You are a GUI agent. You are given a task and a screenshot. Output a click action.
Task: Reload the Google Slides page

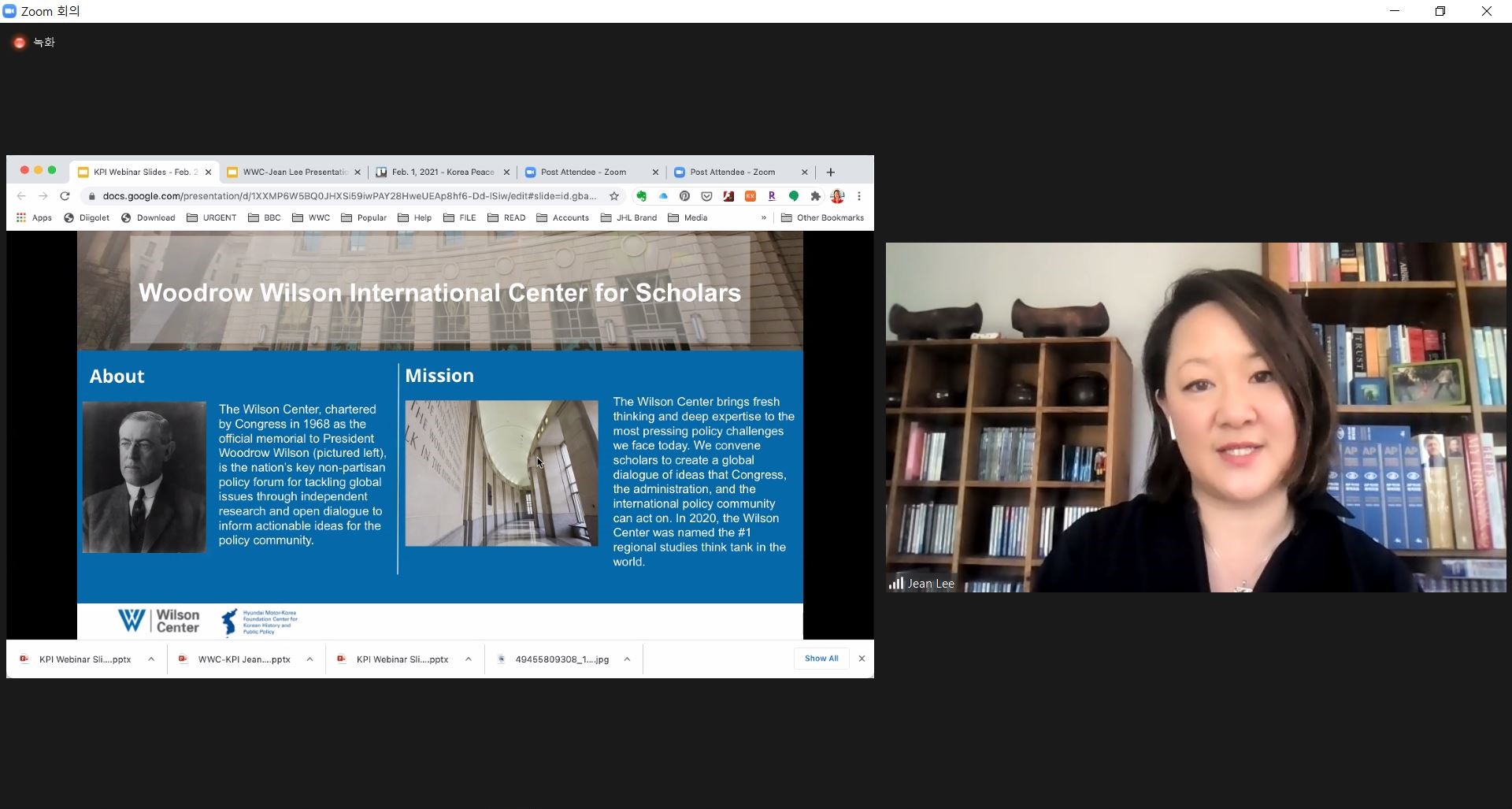click(x=65, y=196)
